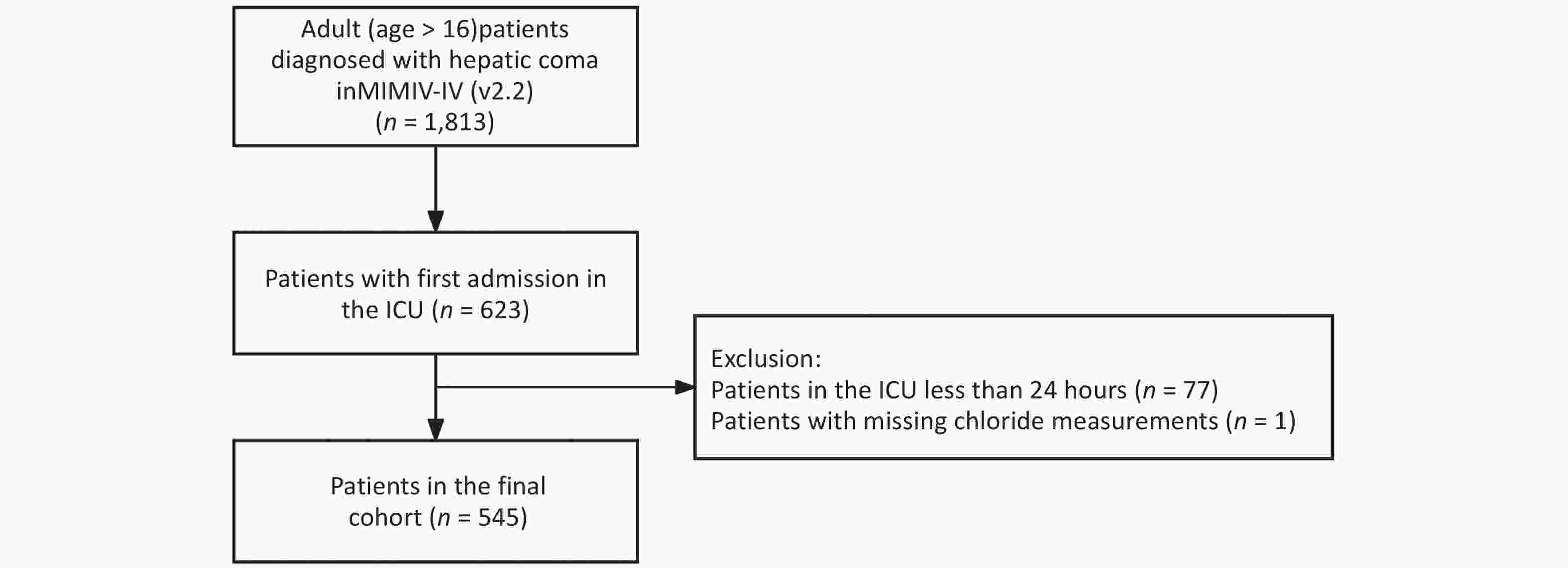Screen dimensions: 1568x568
Task: Select the 'less than 24 hours' exclusion line
Action: point(964,390)
